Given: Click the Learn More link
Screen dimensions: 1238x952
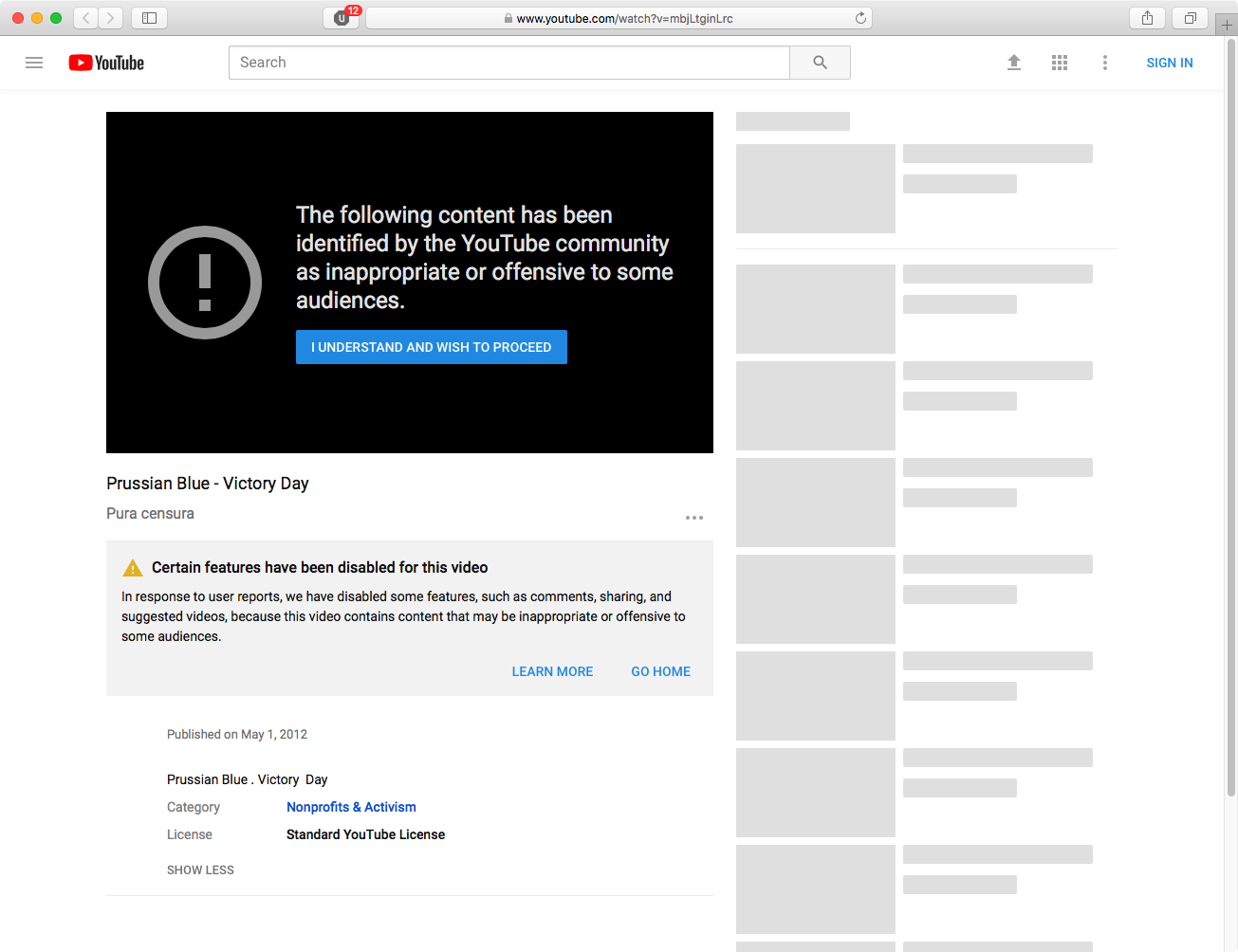Looking at the screenshot, I should coord(552,671).
